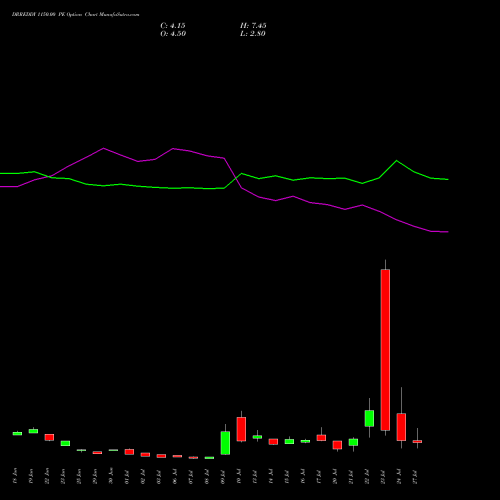The width and height of the screenshot is (500, 500).
Task: Click the purple indicator line
Action: click(224, 190)
